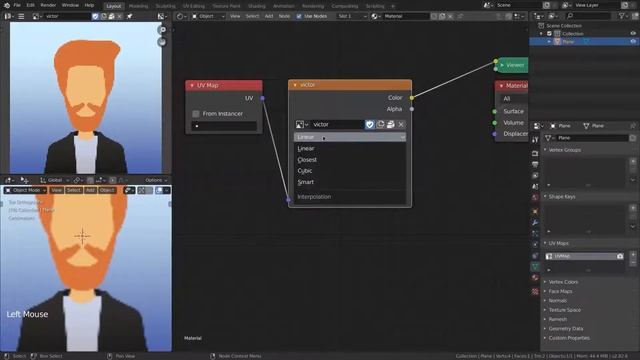Image resolution: width=640 pixels, height=360 pixels.
Task: Unlink image with X in victor node
Action: (401, 124)
